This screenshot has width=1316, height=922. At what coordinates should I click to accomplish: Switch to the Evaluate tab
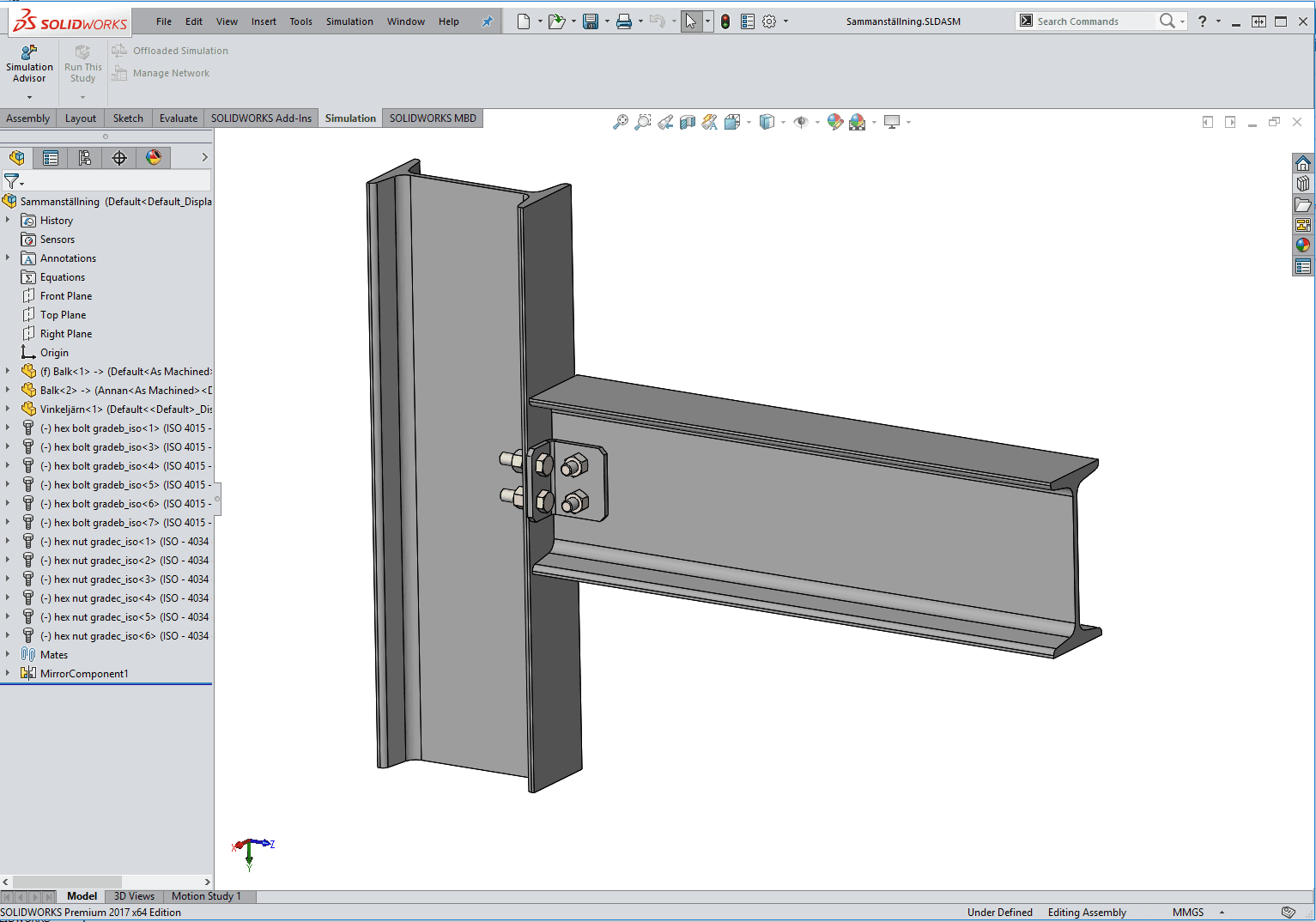click(x=179, y=118)
